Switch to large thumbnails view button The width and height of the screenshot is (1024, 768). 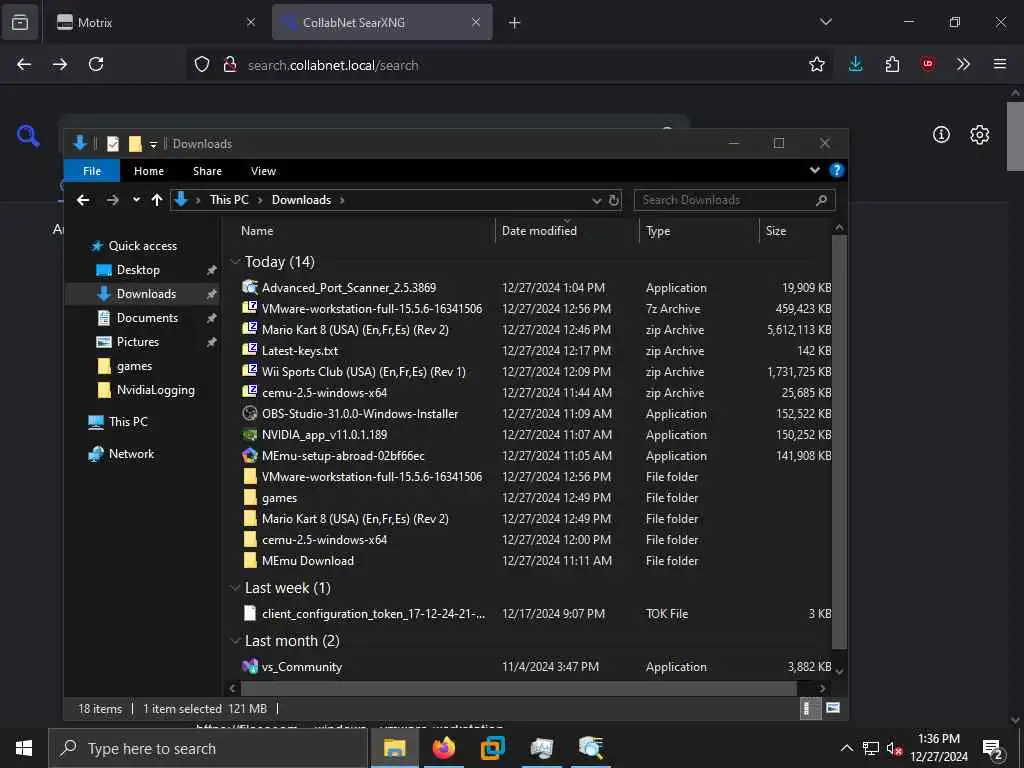click(833, 708)
